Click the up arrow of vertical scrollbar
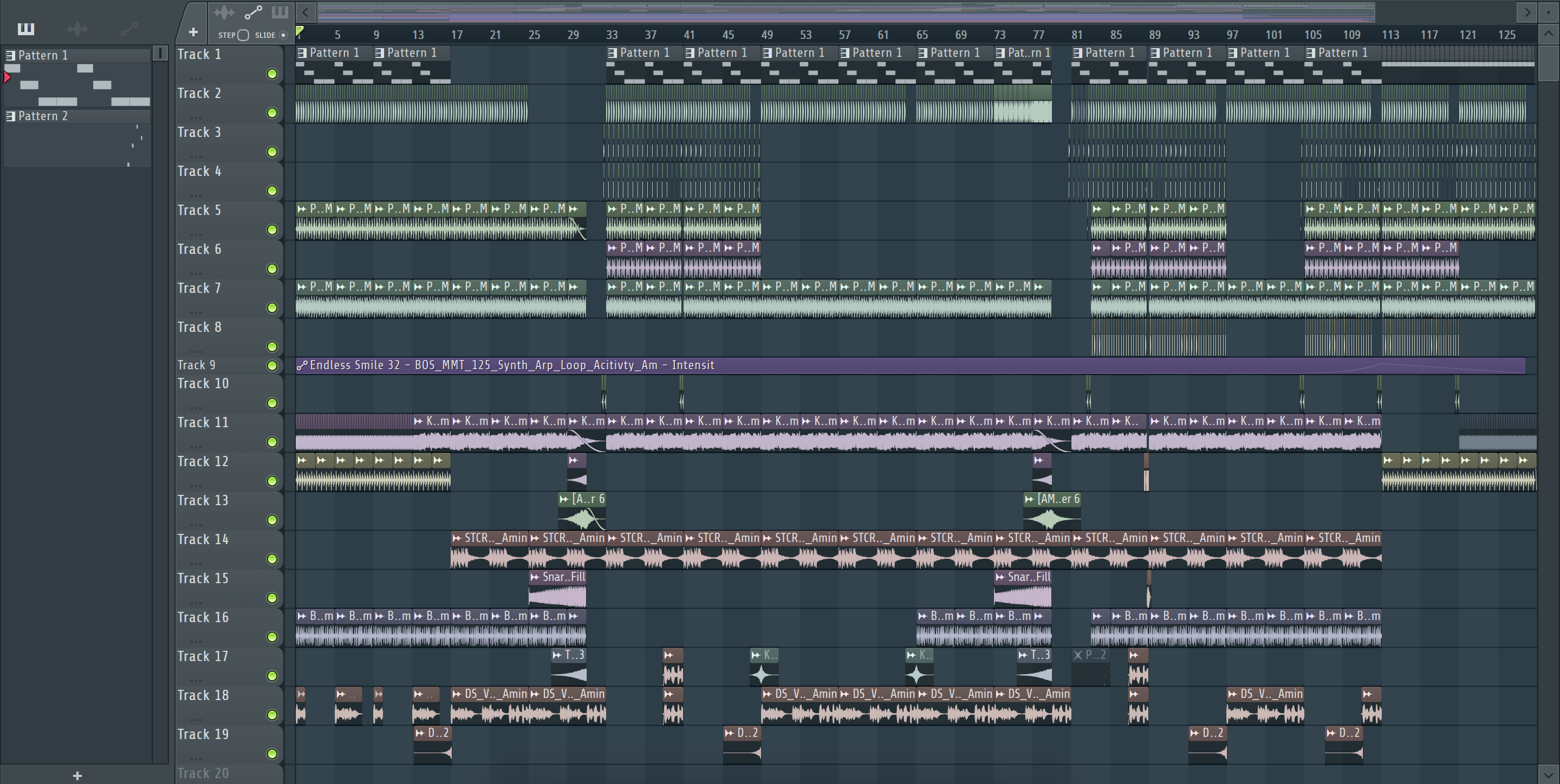 coord(1549,33)
